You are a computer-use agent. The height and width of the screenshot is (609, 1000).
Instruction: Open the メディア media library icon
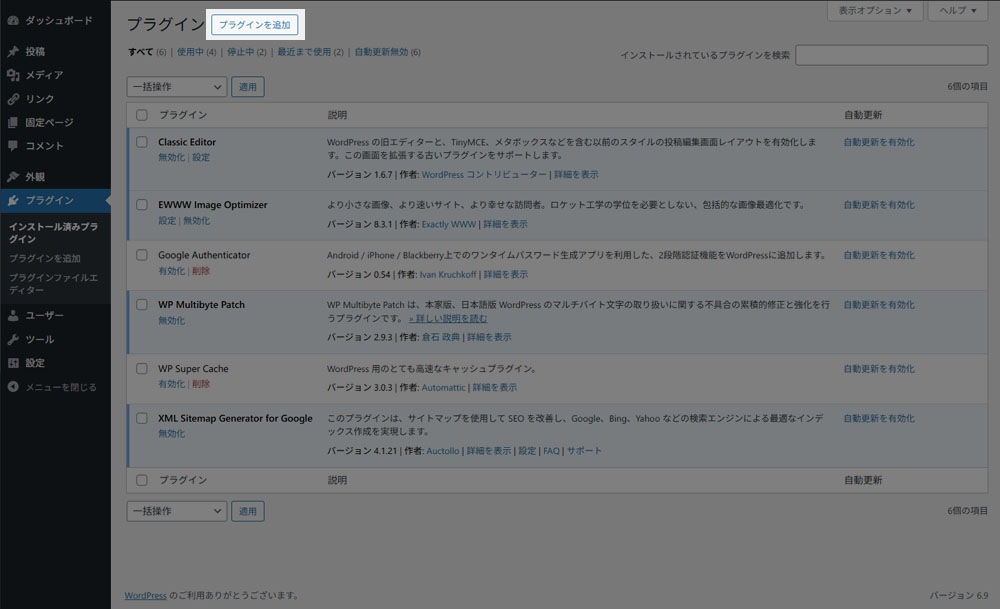click(x=13, y=75)
